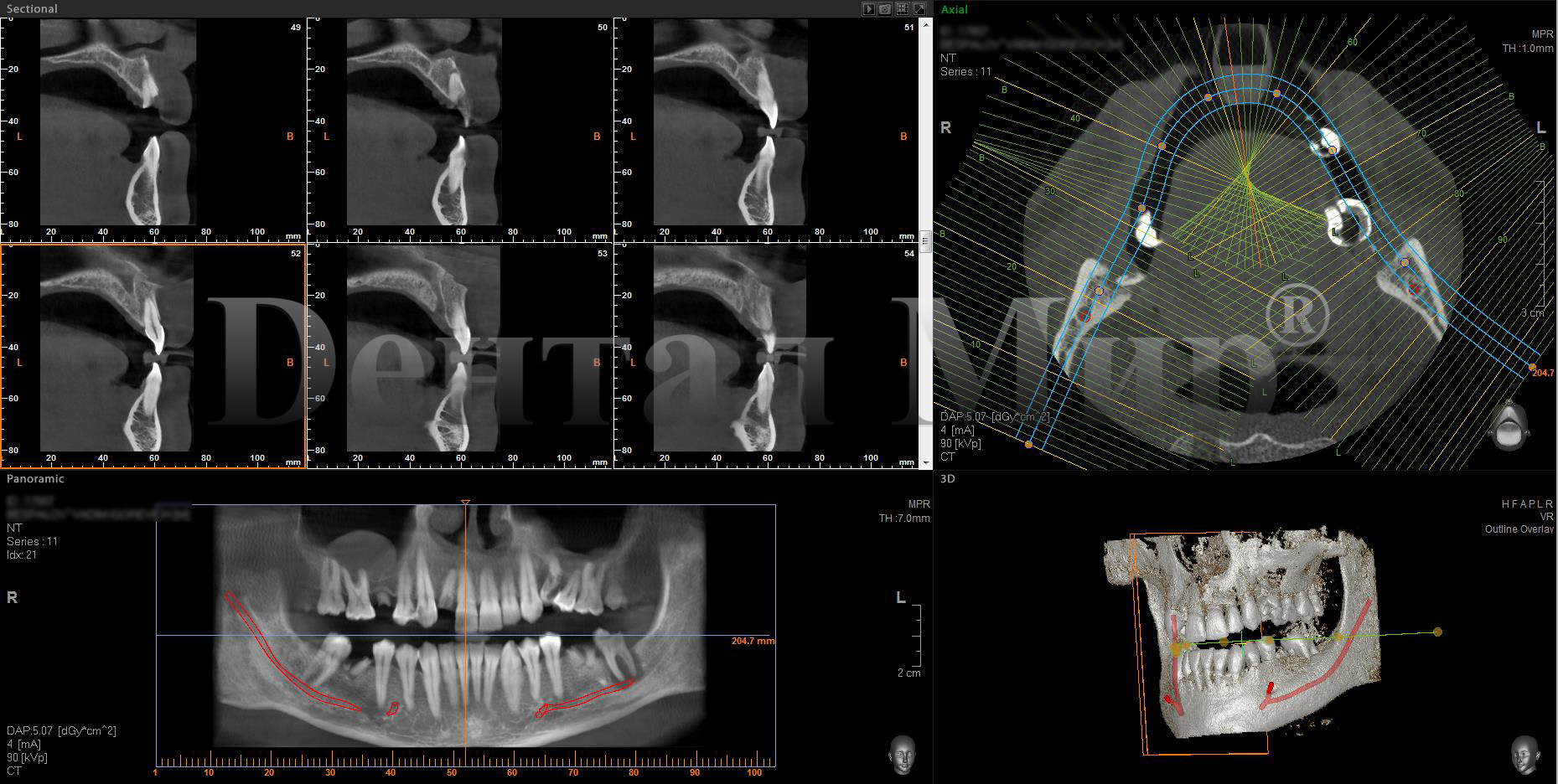1558x784 pixels.
Task: Select cross-section slice 54
Action: tap(767, 356)
